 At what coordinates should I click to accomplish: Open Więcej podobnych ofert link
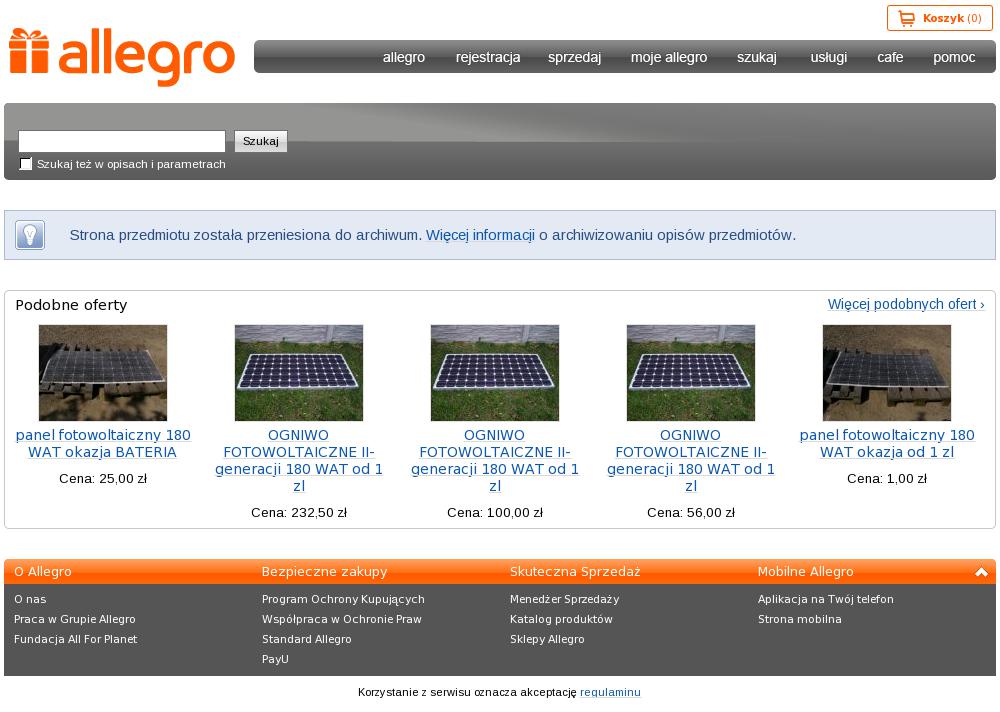click(x=906, y=304)
